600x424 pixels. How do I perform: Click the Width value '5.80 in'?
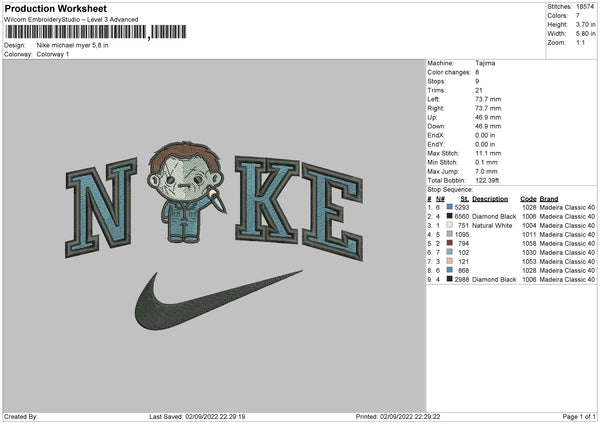(585, 34)
